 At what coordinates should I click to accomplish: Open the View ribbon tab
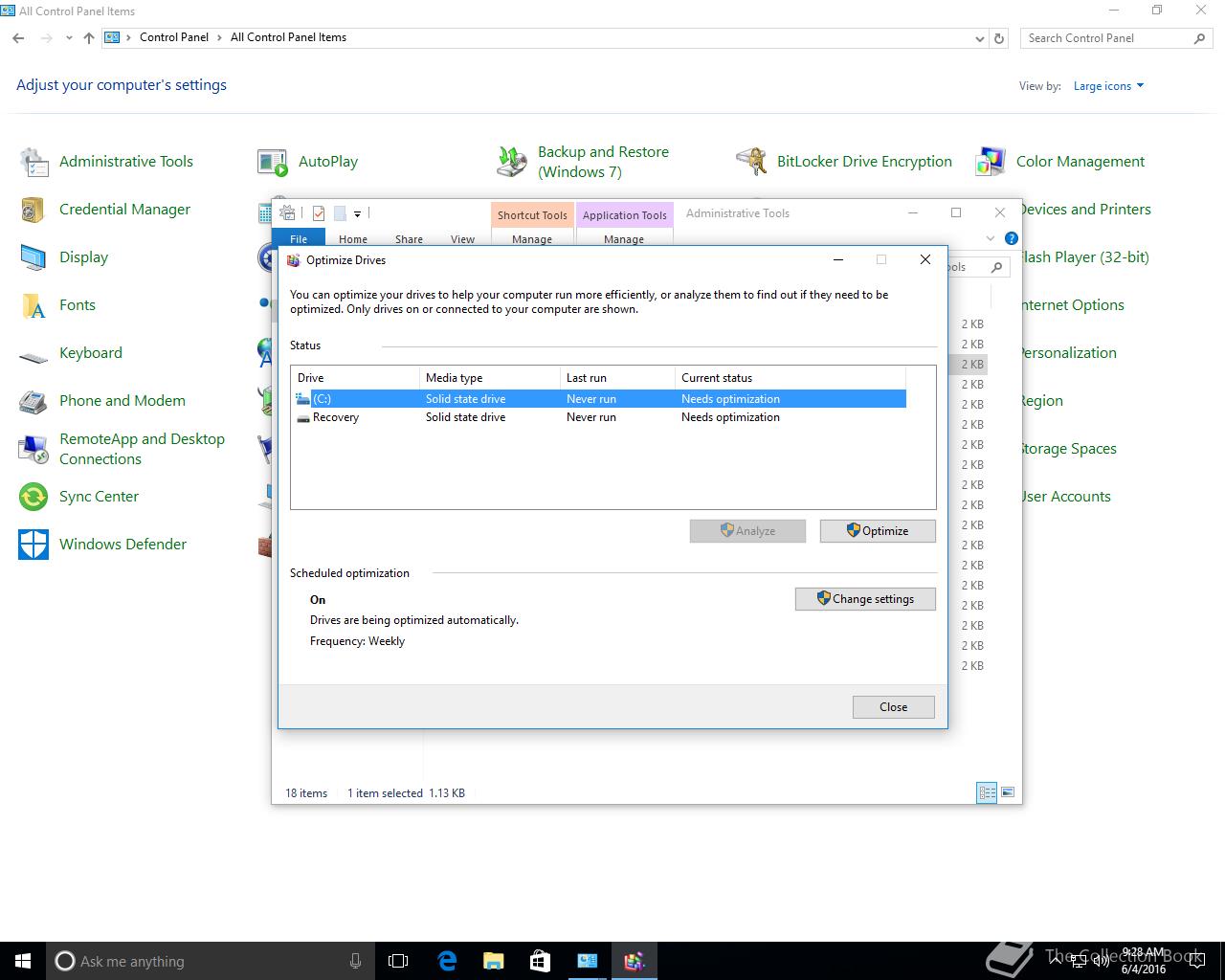(x=462, y=239)
